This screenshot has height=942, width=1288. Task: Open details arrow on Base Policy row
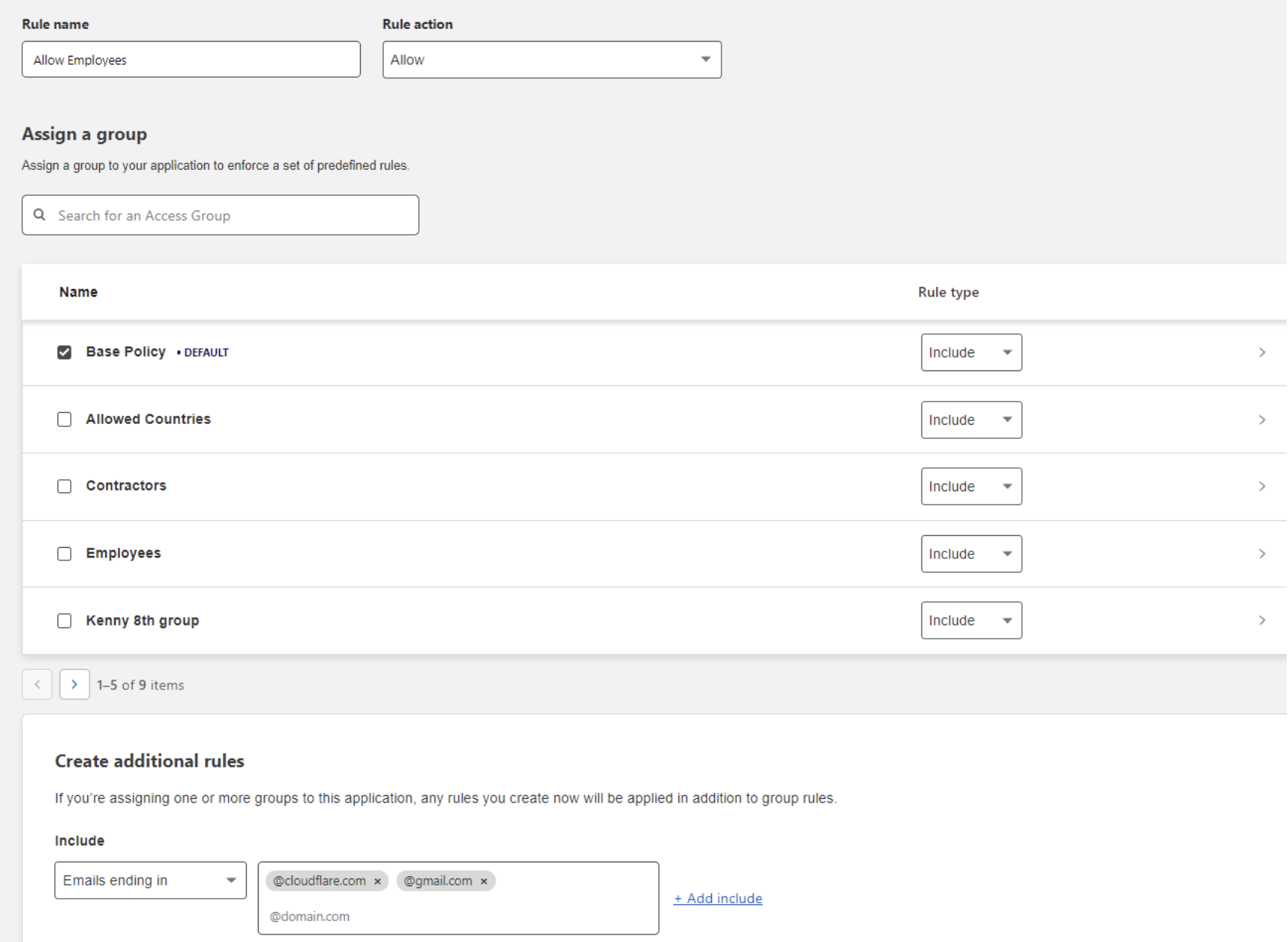point(1263,352)
